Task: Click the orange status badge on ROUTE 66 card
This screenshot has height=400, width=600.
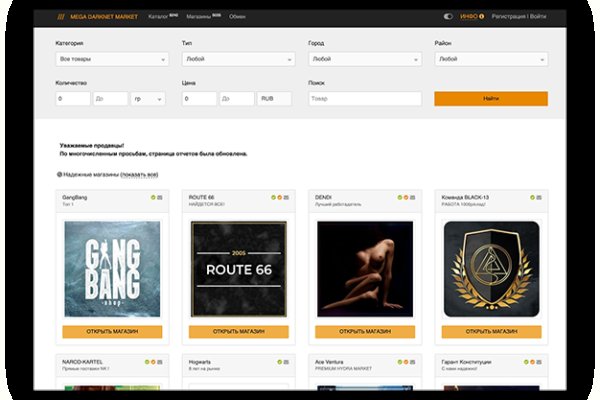Action: tap(281, 197)
